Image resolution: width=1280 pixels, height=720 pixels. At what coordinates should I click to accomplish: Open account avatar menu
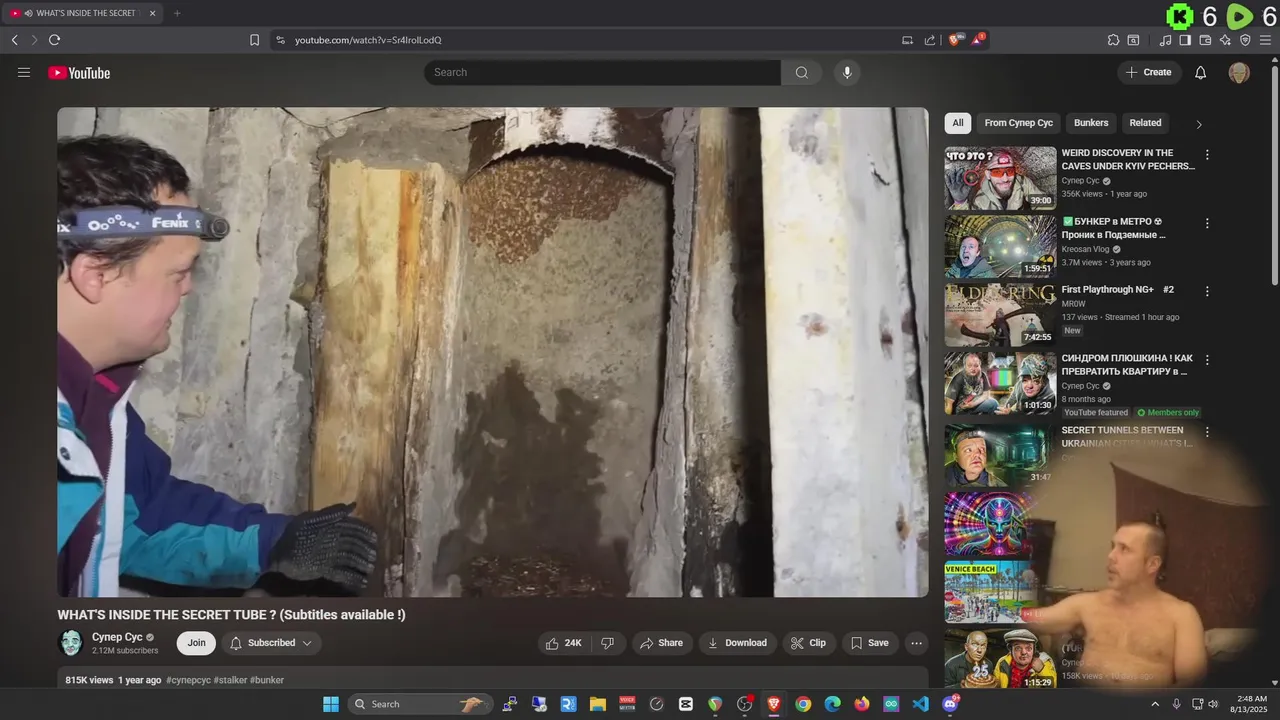1239,72
